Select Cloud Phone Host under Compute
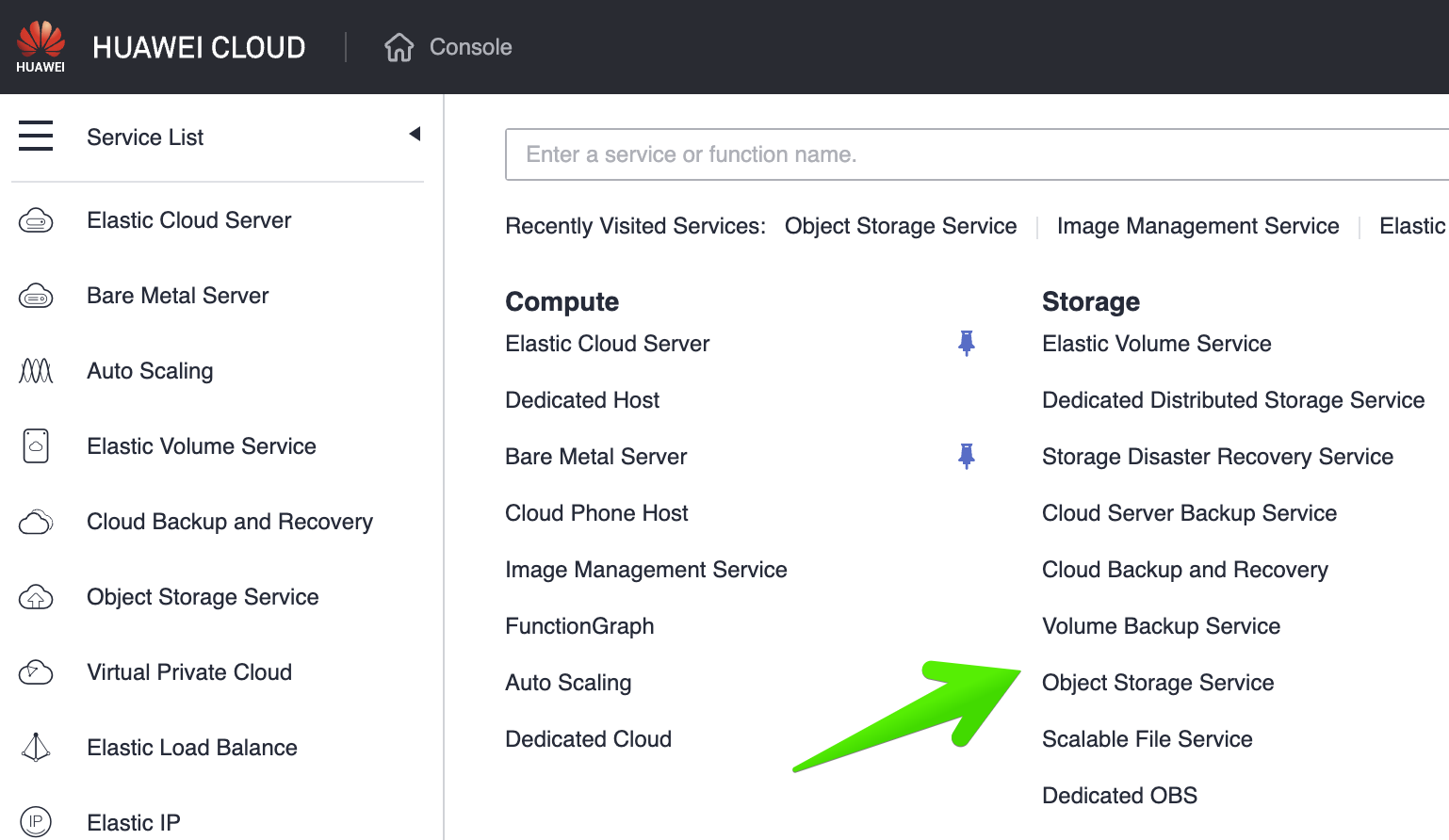Screen dimensions: 1449x840 (x=596, y=513)
